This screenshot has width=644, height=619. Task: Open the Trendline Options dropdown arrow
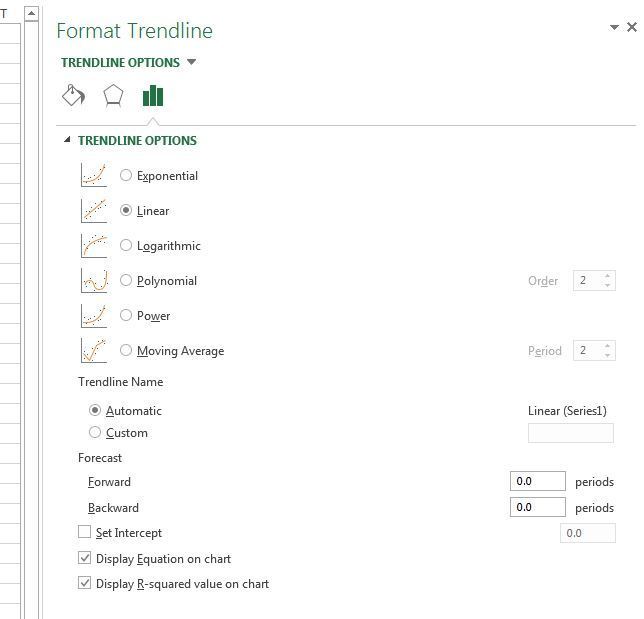[x=192, y=62]
